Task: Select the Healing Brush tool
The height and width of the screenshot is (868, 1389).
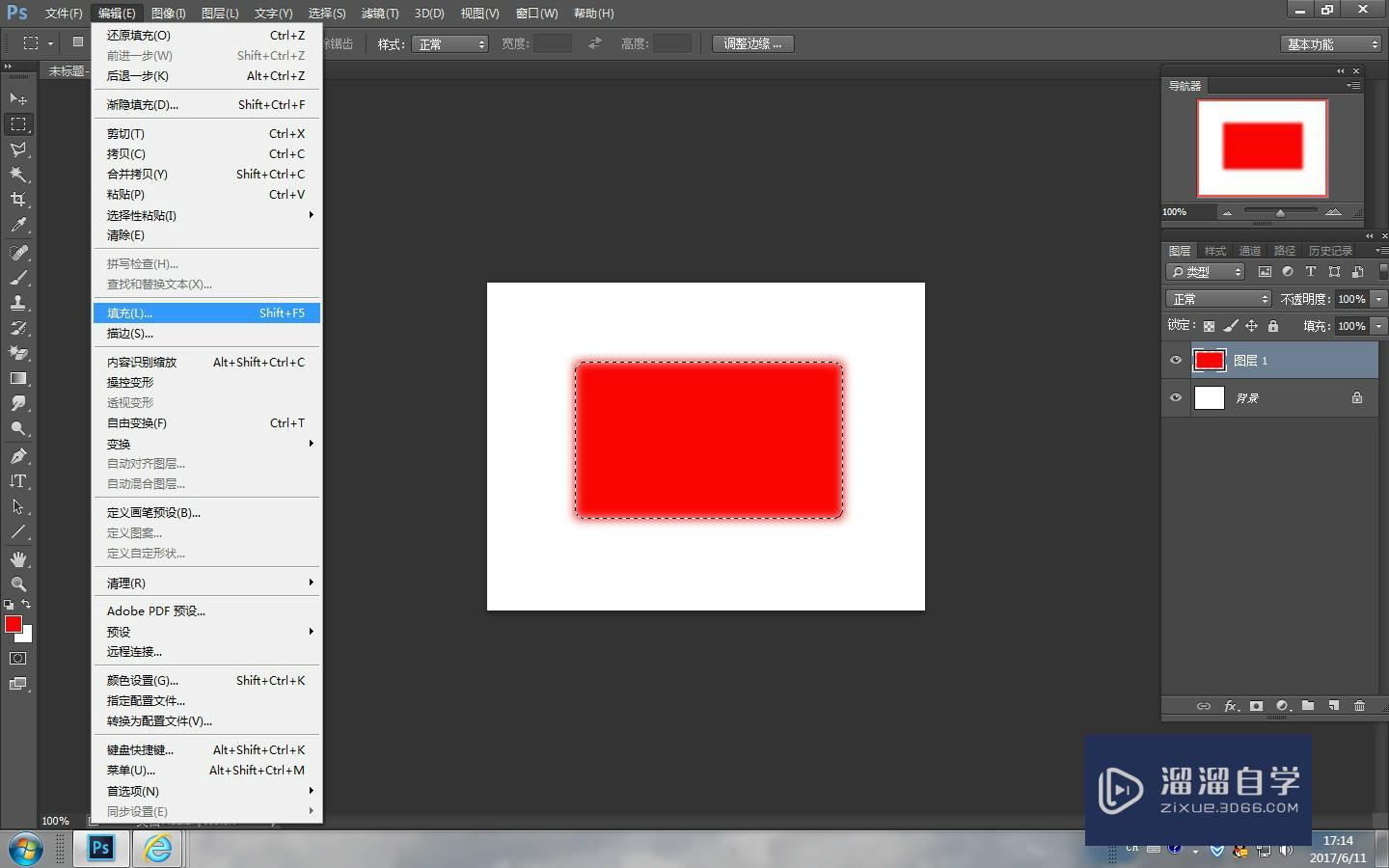Action: [x=18, y=253]
